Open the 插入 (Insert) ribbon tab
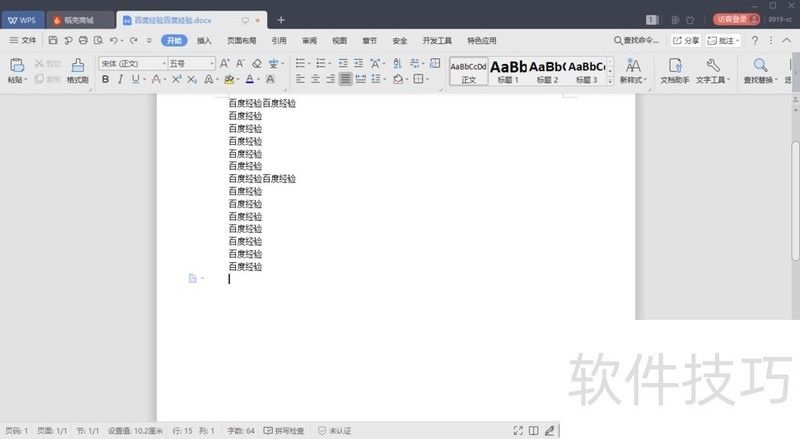Viewport: 800px width, 439px height. [204, 40]
